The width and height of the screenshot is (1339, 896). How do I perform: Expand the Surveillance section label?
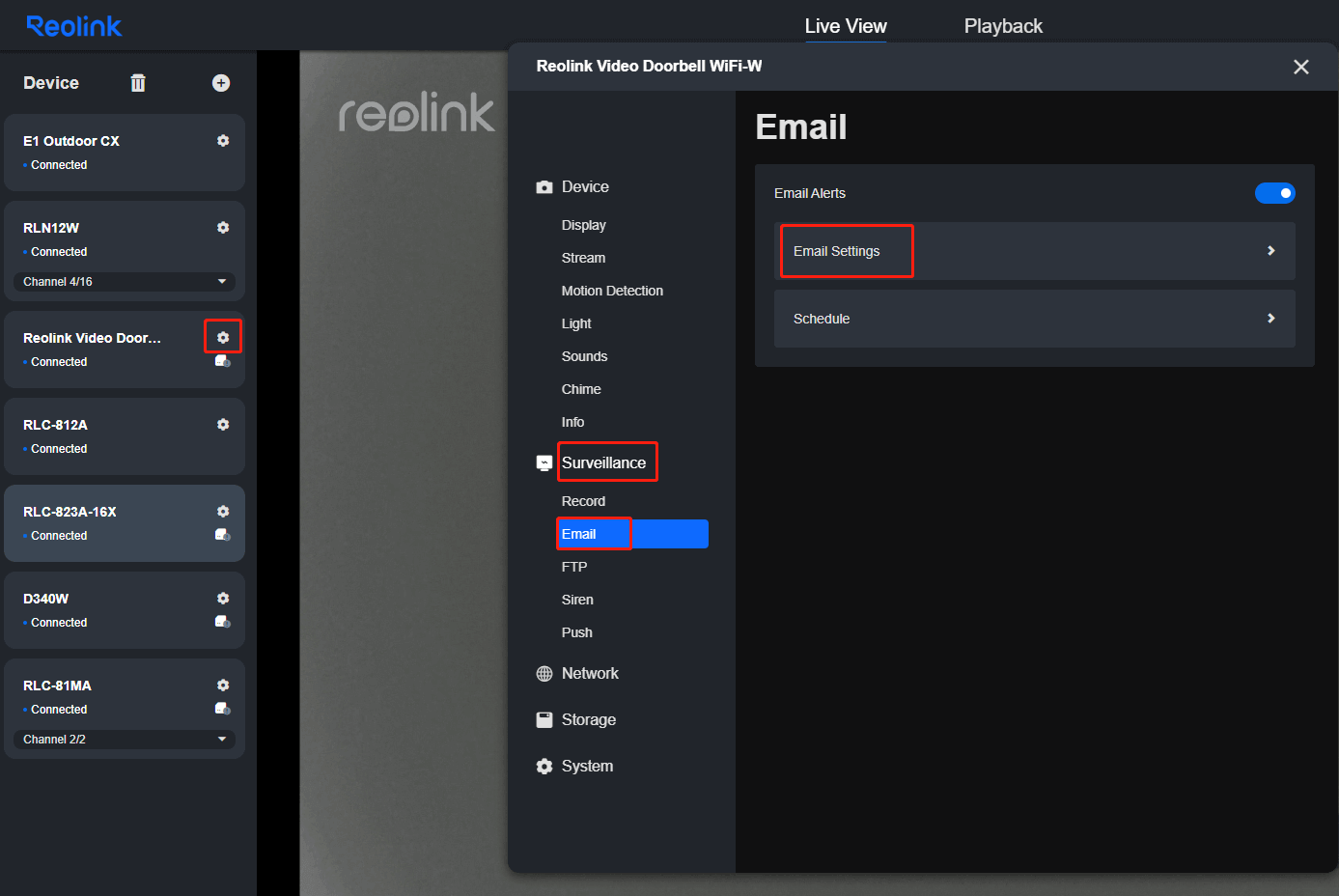pyautogui.click(x=603, y=463)
